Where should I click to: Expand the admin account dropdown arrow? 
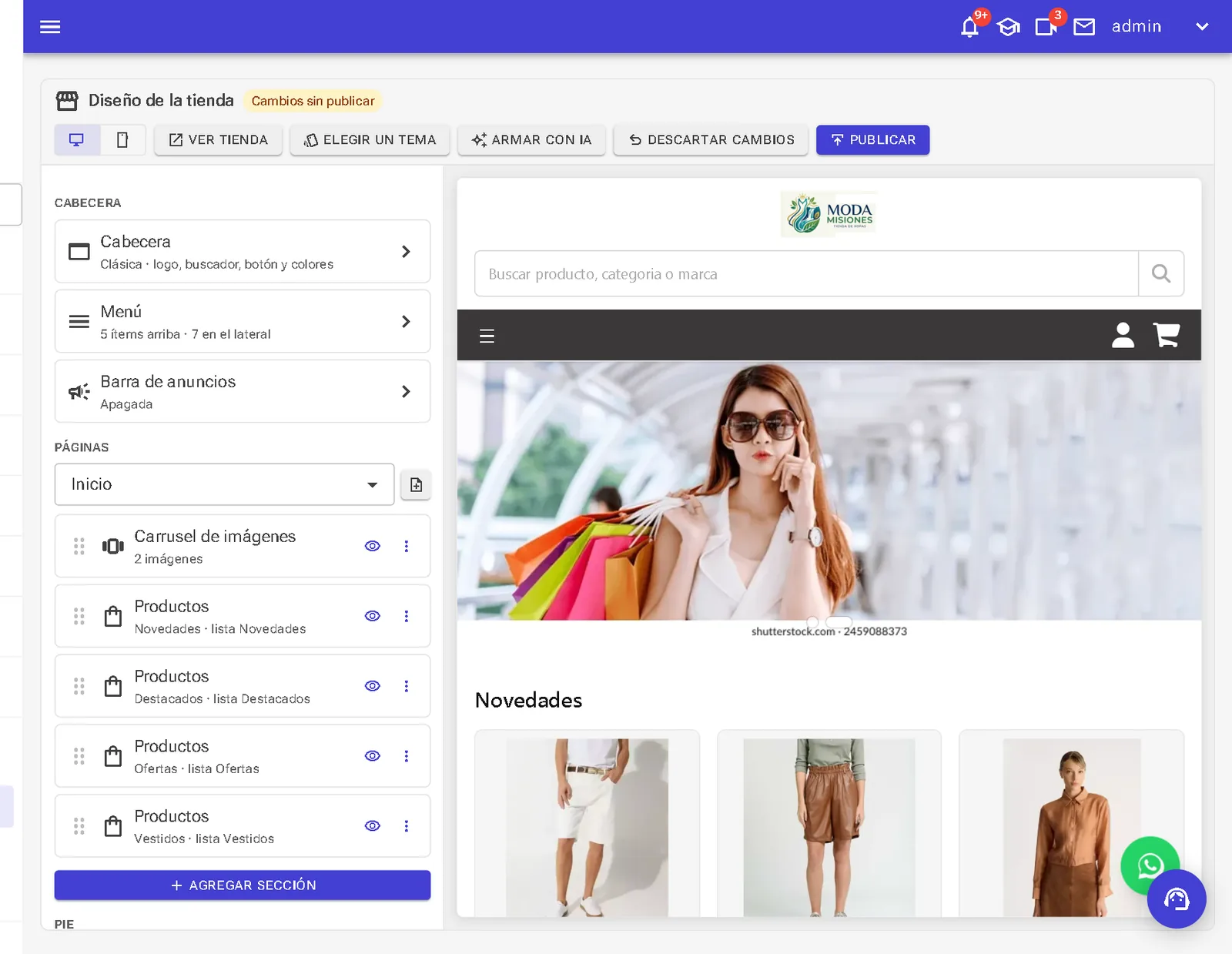(1202, 27)
